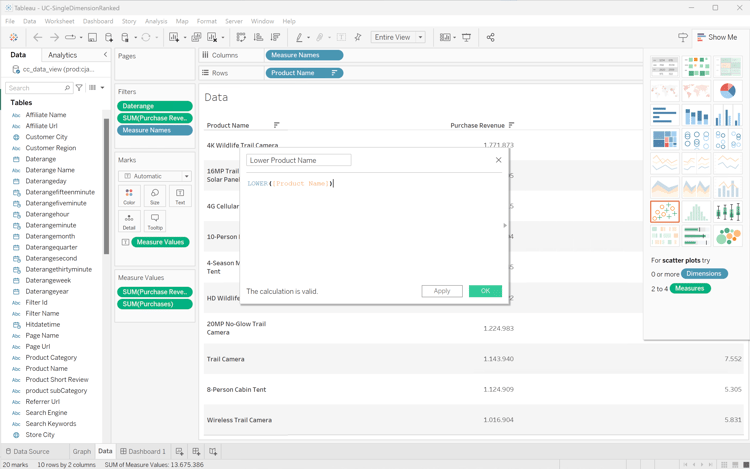Click the Save workbook icon
Image resolution: width=750 pixels, height=469 pixels.
(92, 37)
